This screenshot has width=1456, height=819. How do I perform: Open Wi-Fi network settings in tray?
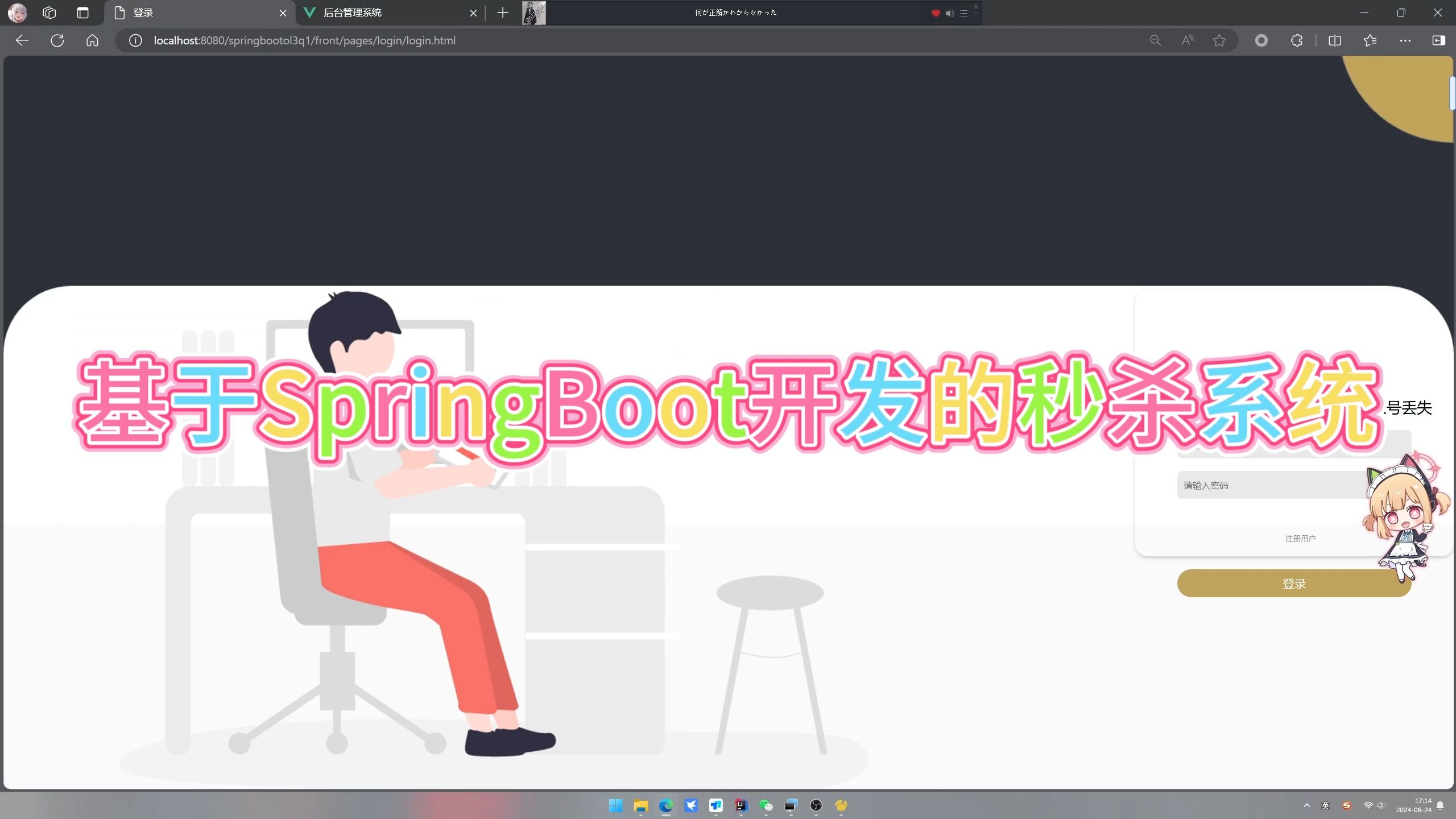(1368, 805)
